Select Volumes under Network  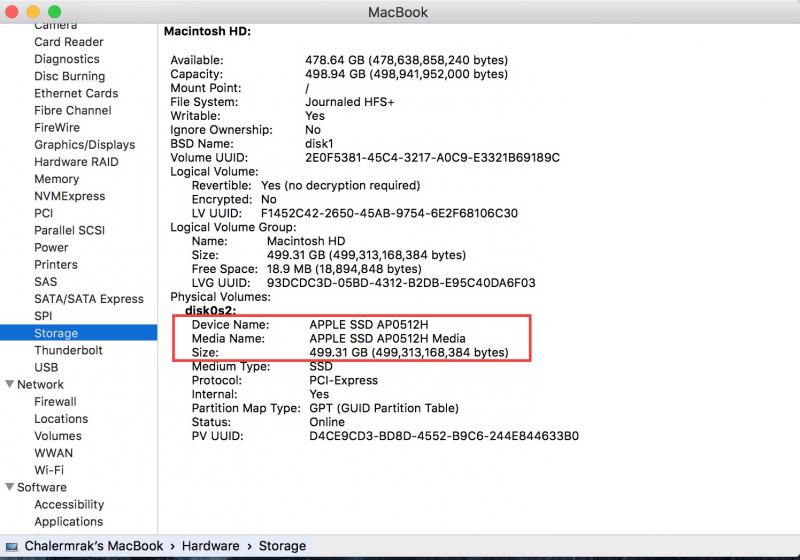point(58,436)
